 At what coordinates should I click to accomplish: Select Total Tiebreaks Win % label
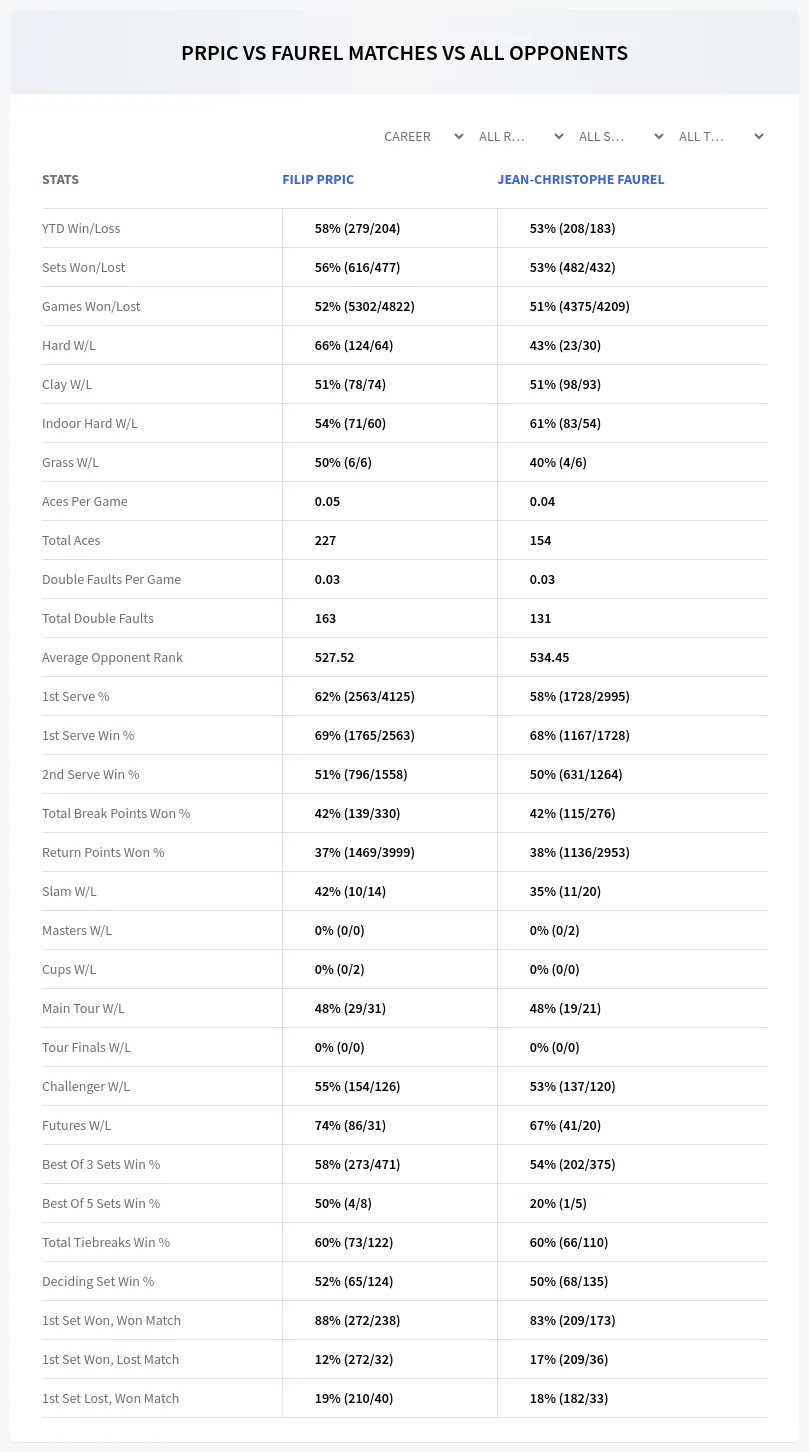coord(106,1242)
